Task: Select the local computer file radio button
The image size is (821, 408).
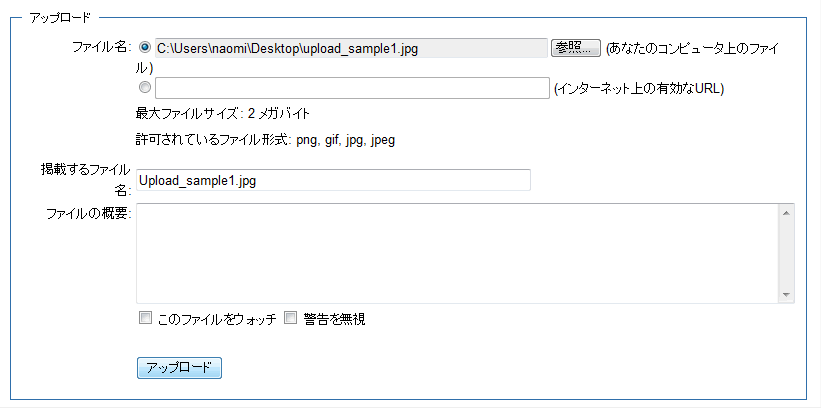Action: [x=145, y=47]
